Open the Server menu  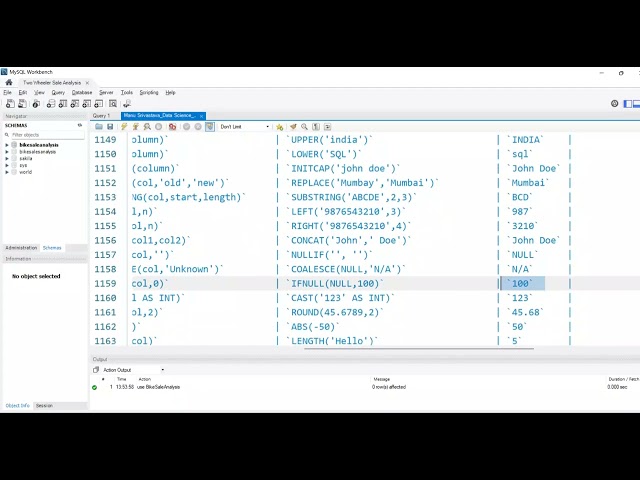106,93
